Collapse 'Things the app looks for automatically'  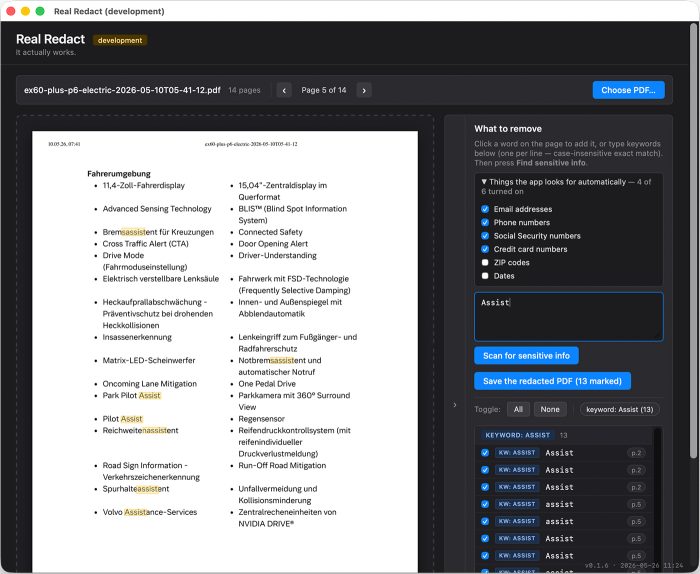[x=566, y=187]
